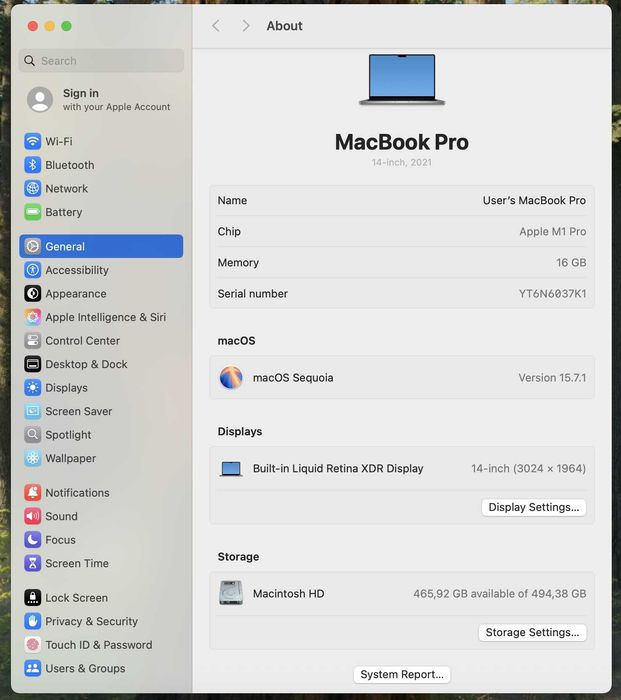The width and height of the screenshot is (621, 700).
Task: Select the Displays sun icon
Action: pyautogui.click(x=33, y=388)
